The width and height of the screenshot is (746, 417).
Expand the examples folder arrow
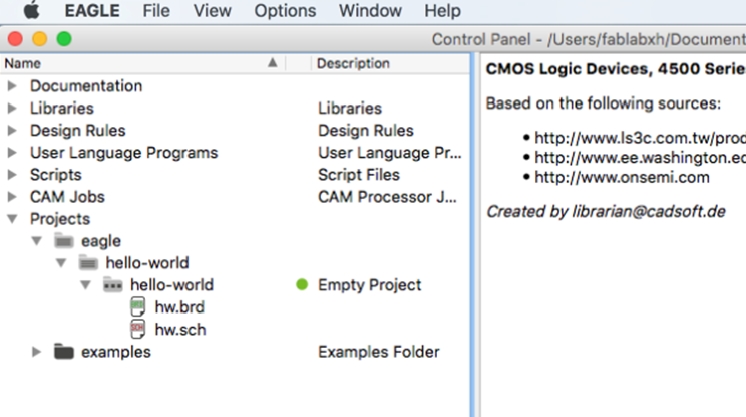click(x=36, y=352)
